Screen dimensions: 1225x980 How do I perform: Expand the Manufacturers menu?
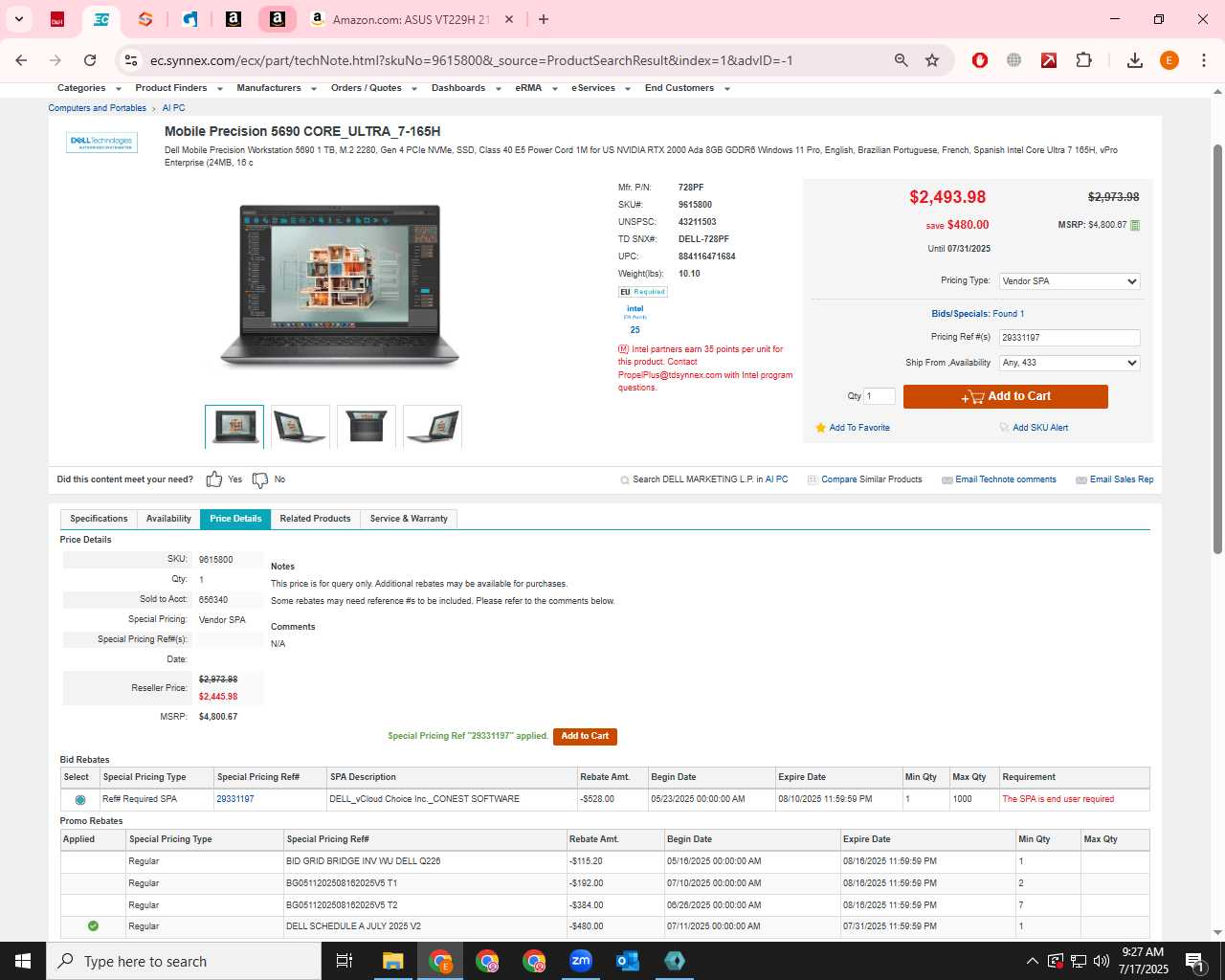pyautogui.click(x=277, y=88)
